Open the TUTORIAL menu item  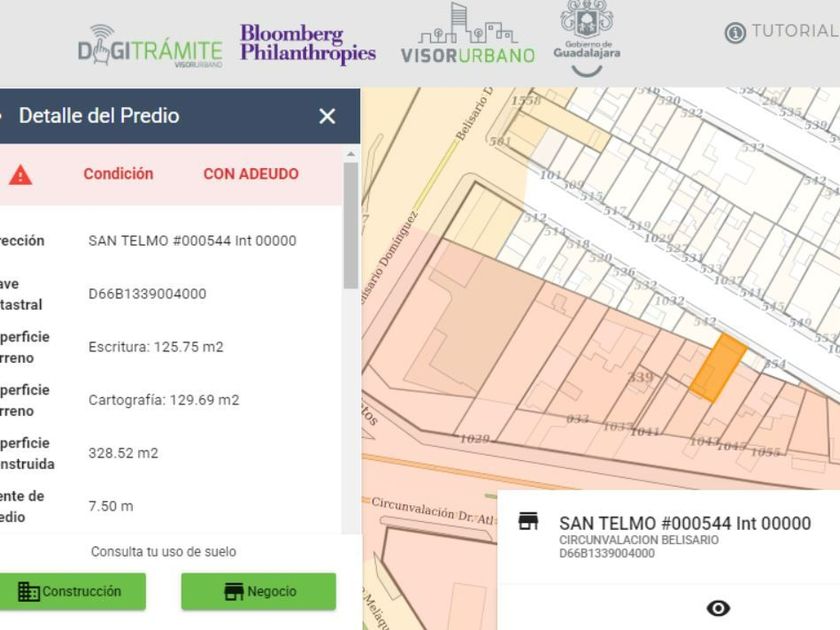click(794, 31)
